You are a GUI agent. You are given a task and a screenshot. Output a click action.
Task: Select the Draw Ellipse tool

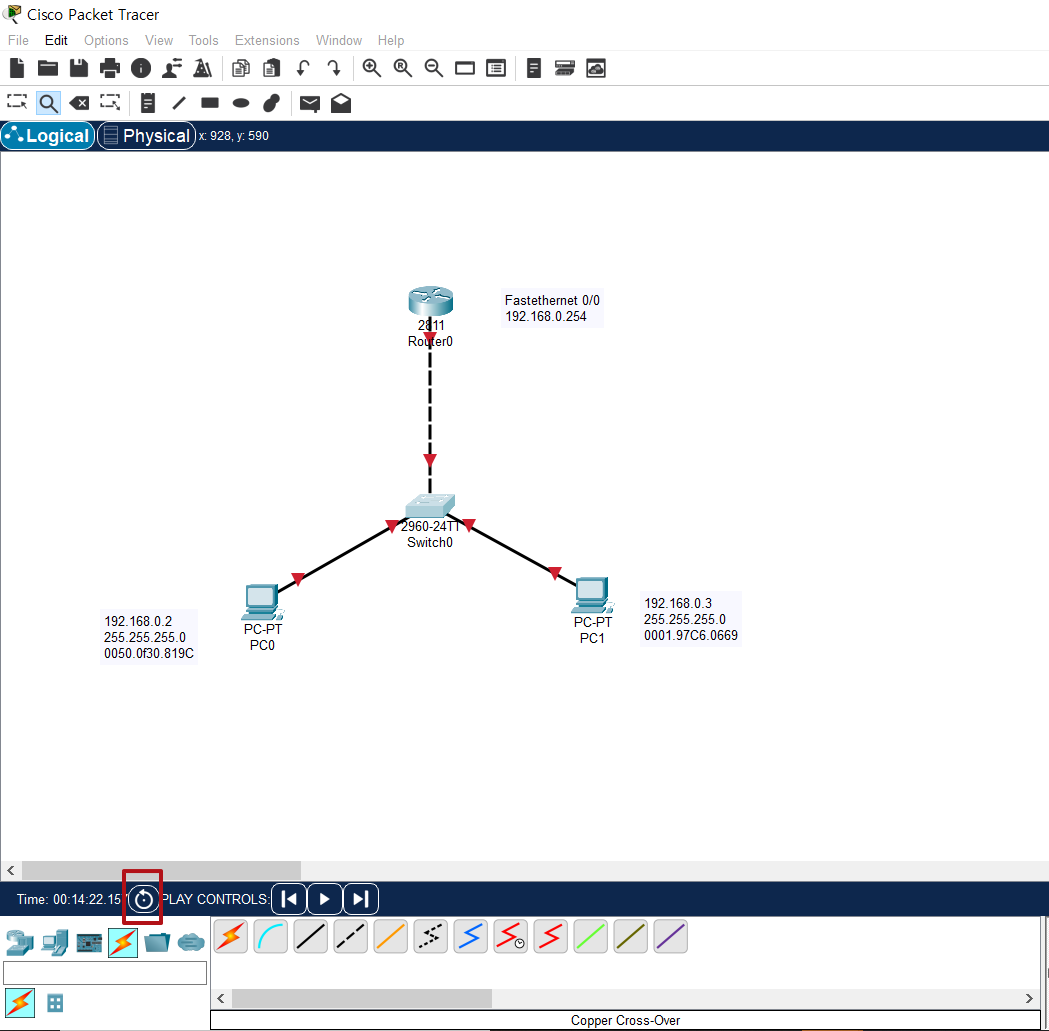241,103
